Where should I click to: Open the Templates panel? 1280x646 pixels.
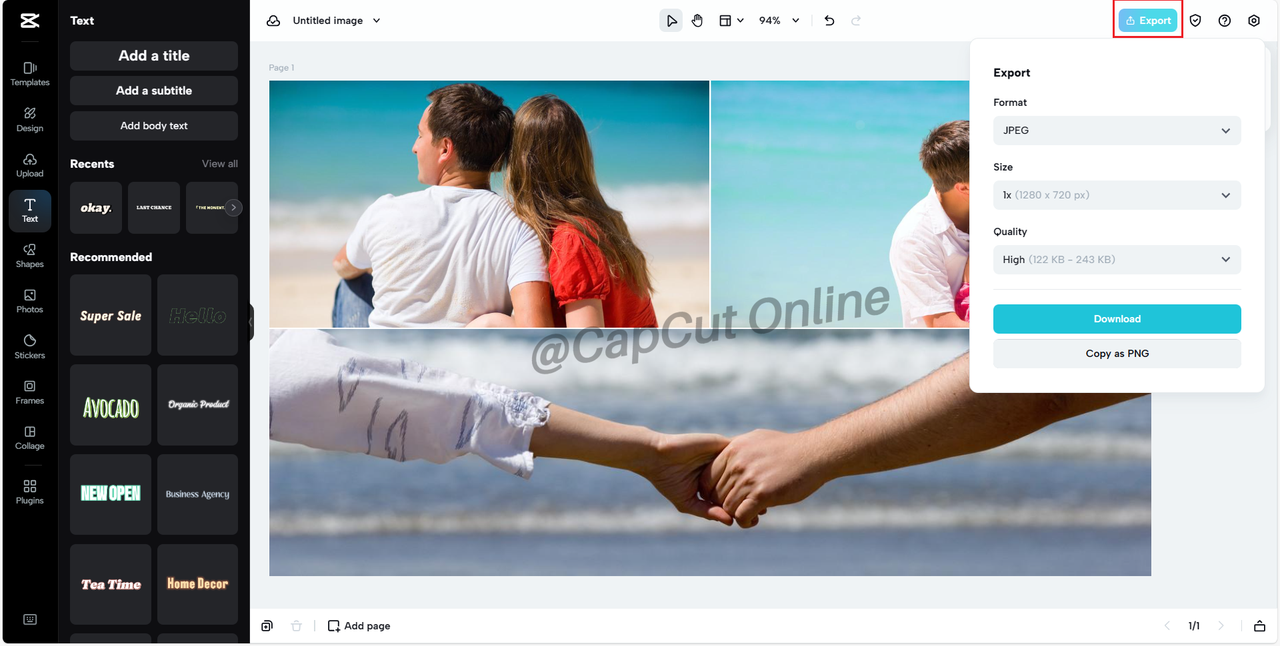click(x=30, y=74)
